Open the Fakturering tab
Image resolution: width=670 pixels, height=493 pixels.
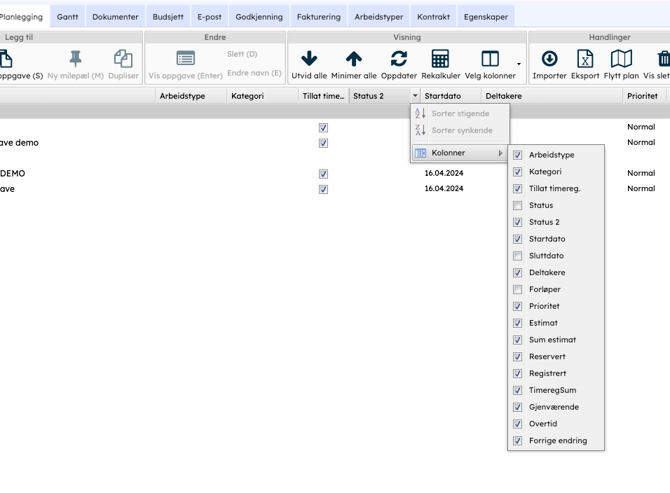tap(318, 17)
